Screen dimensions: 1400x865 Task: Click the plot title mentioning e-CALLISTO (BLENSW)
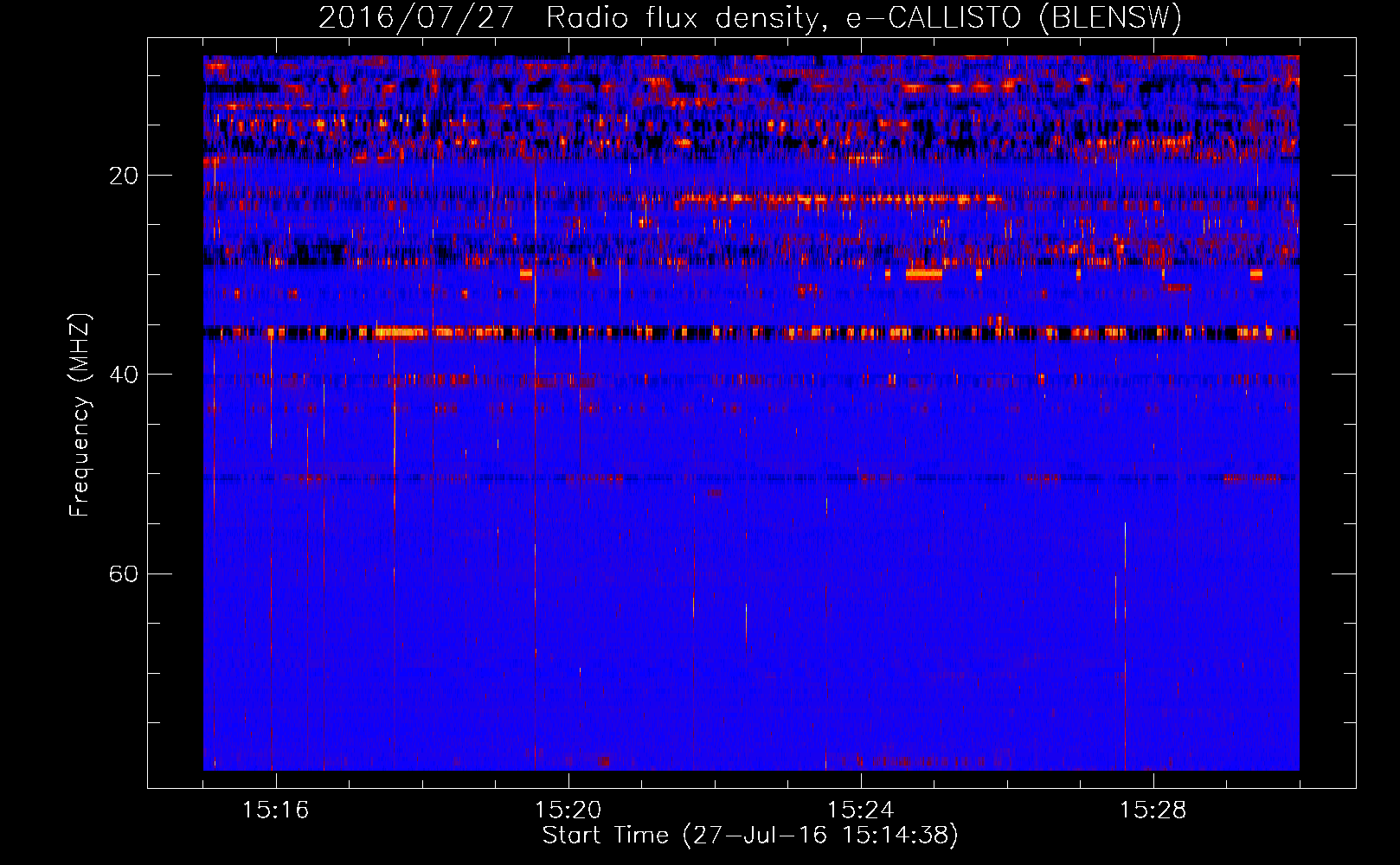tap(750, 17)
